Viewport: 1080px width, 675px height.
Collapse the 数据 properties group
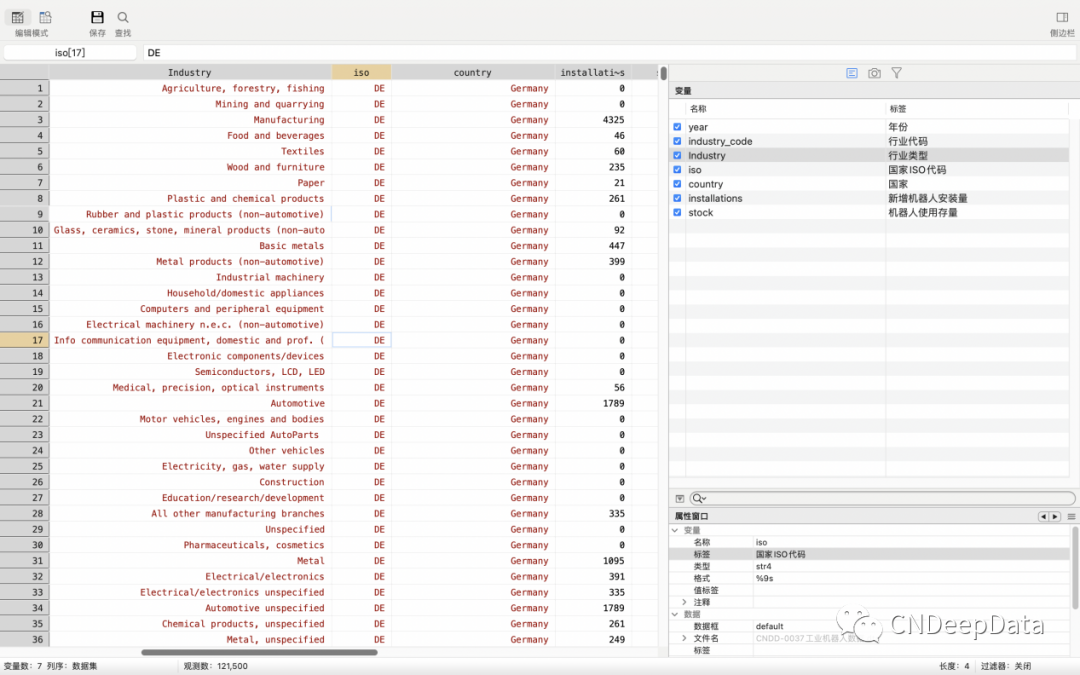pyautogui.click(x=675, y=614)
